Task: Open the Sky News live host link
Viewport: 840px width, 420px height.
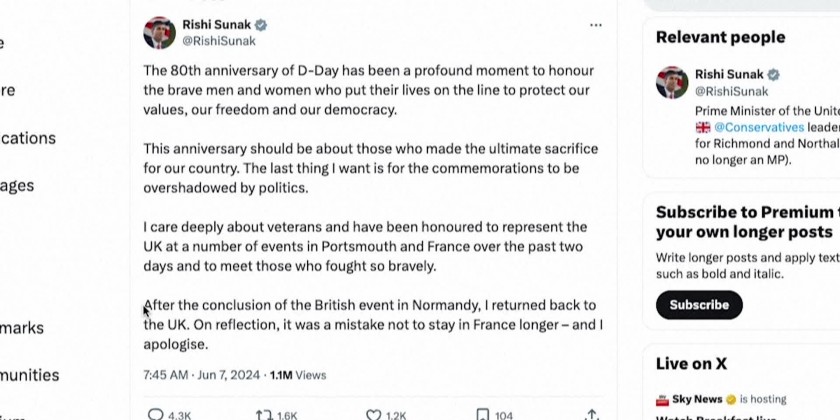Action: click(x=696, y=399)
